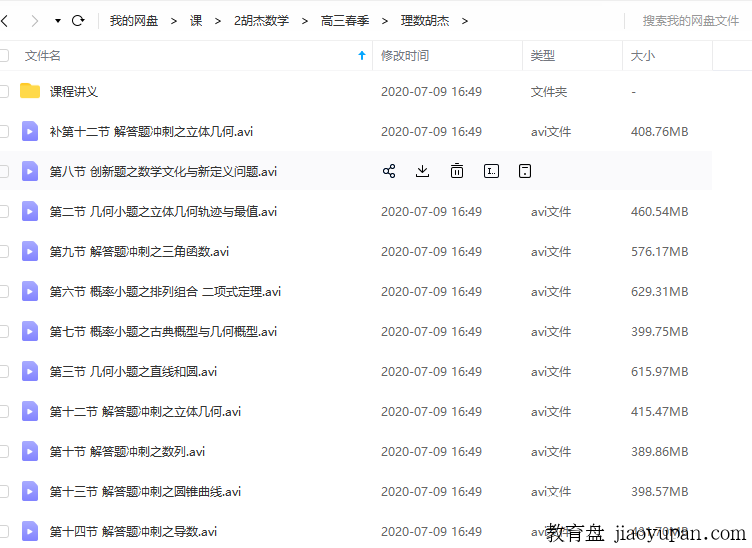Jump to 高三春季 breadcrumb folder
This screenshot has height=548, width=752.
345,20
